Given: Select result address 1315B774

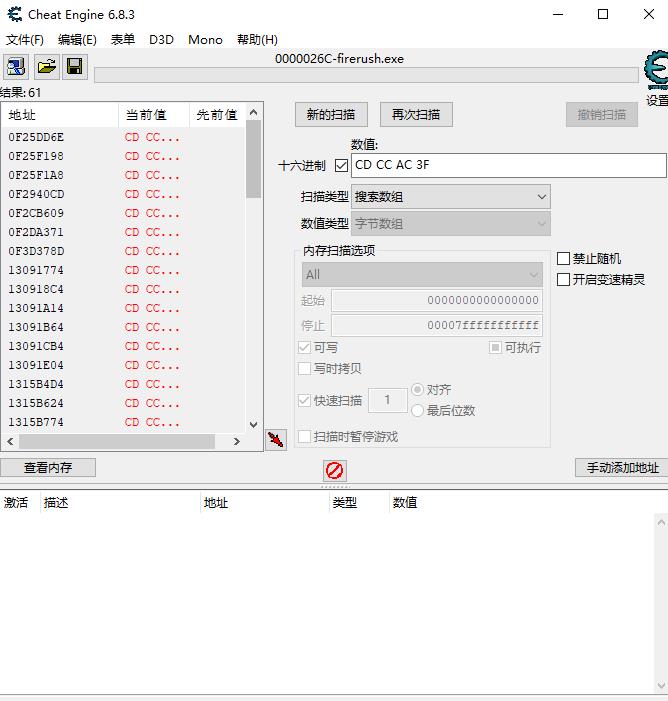Looking at the screenshot, I should tap(36, 422).
